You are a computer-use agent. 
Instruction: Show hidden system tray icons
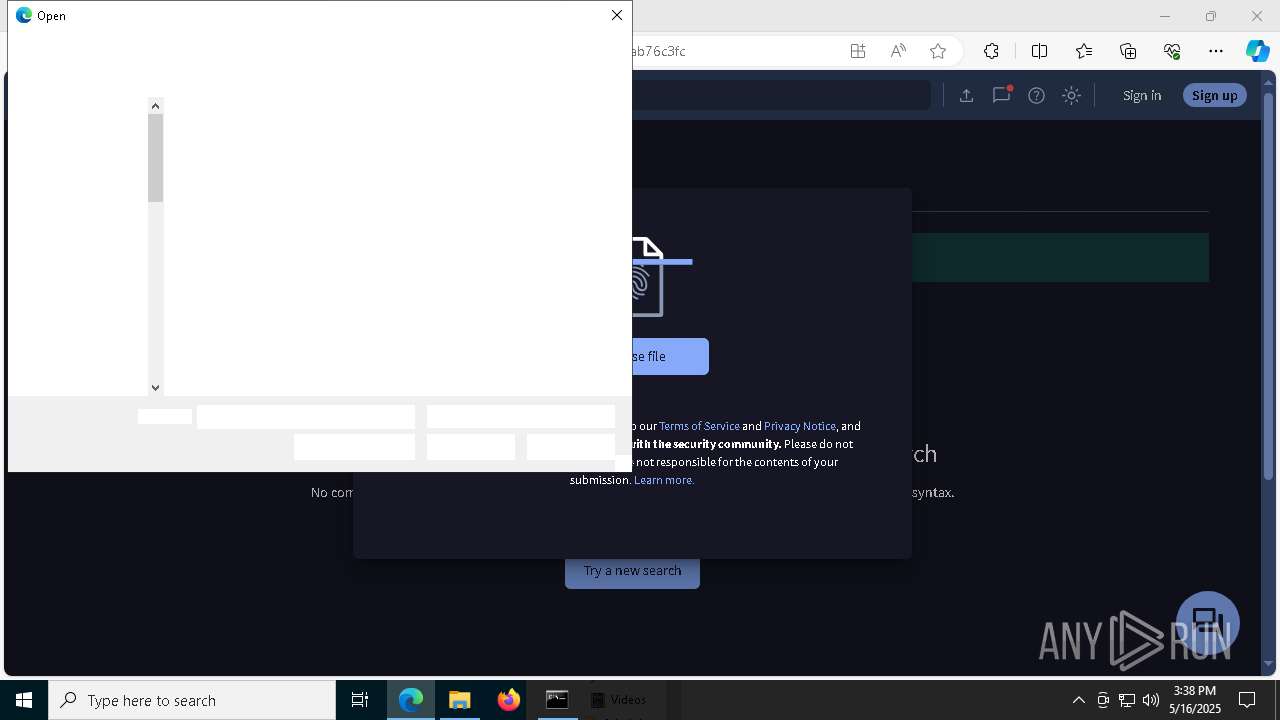click(1078, 700)
